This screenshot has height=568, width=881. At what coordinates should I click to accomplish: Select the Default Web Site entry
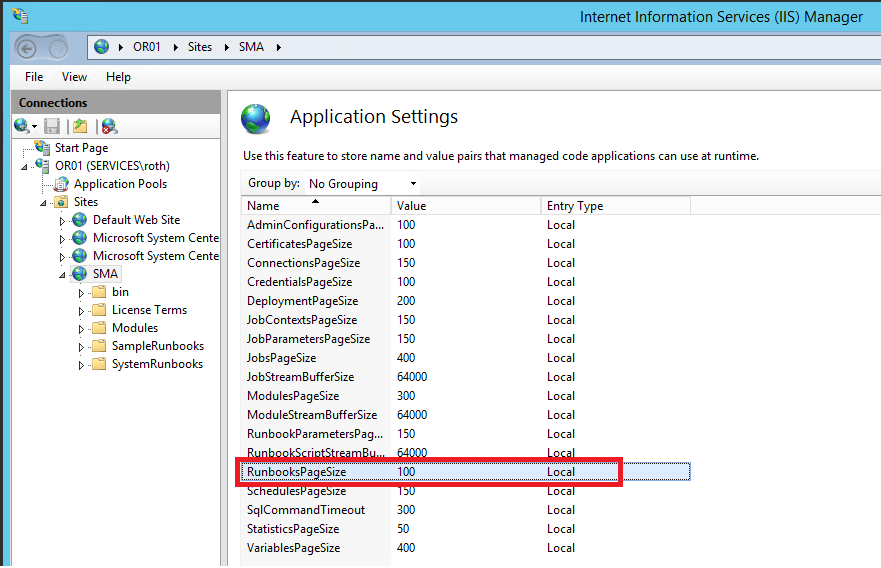137,220
